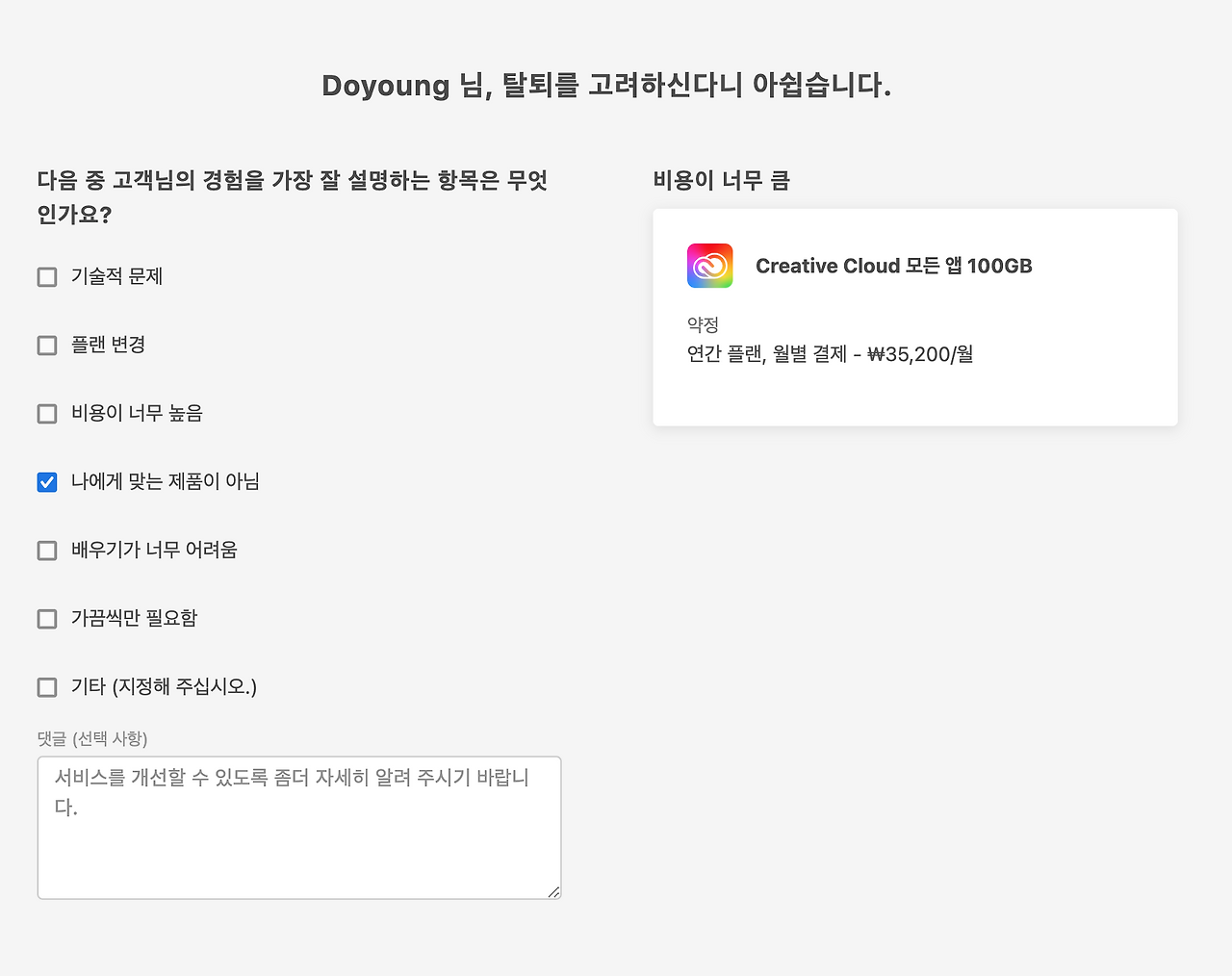This screenshot has width=1232, height=976.
Task: Click the Creative Cloud 모든 앱 100GB title
Action: (x=894, y=266)
